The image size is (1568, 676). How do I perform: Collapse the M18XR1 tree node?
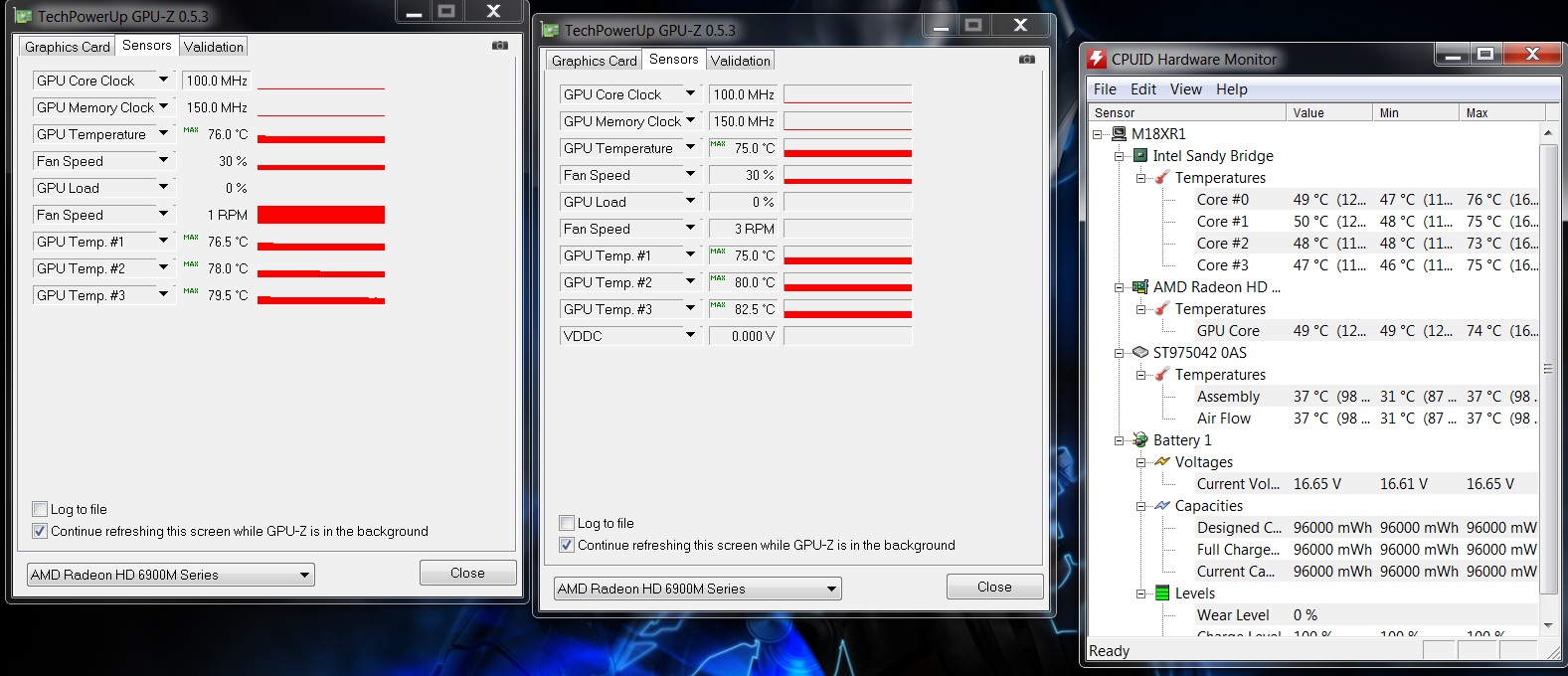click(x=1098, y=134)
